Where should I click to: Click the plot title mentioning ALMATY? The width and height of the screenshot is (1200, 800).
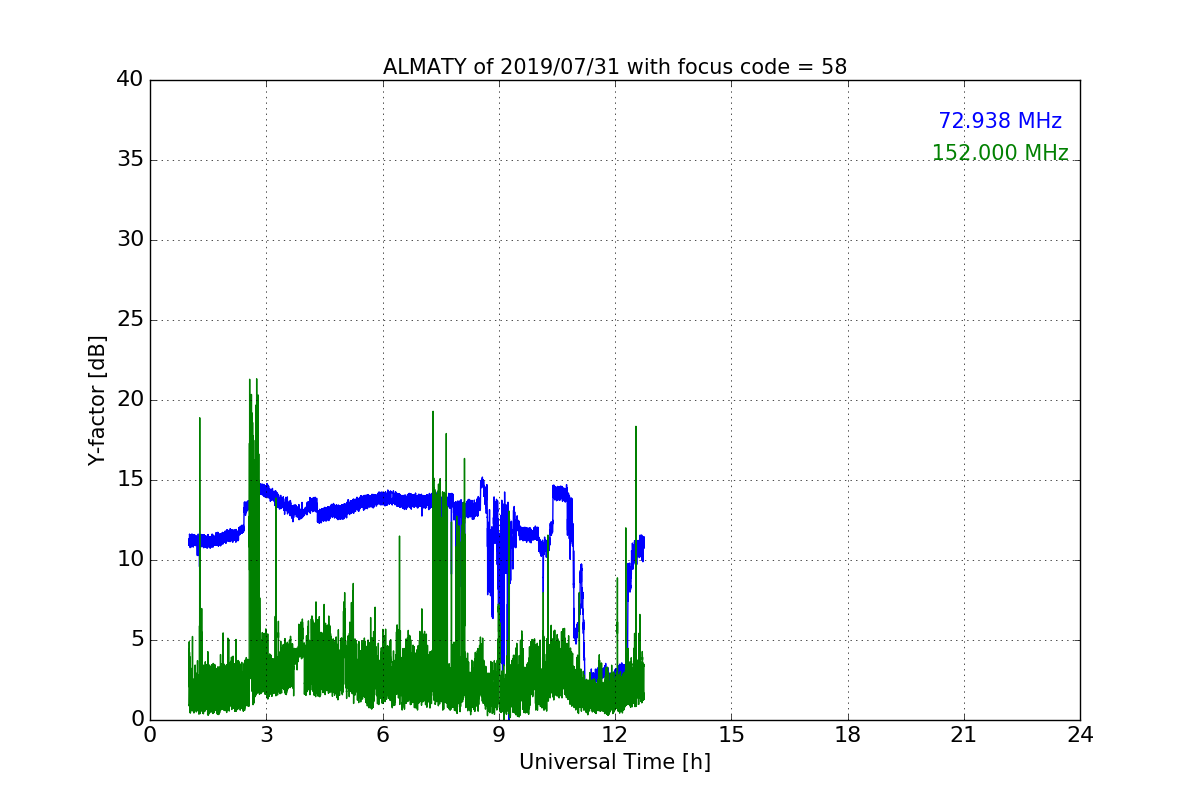615,67
